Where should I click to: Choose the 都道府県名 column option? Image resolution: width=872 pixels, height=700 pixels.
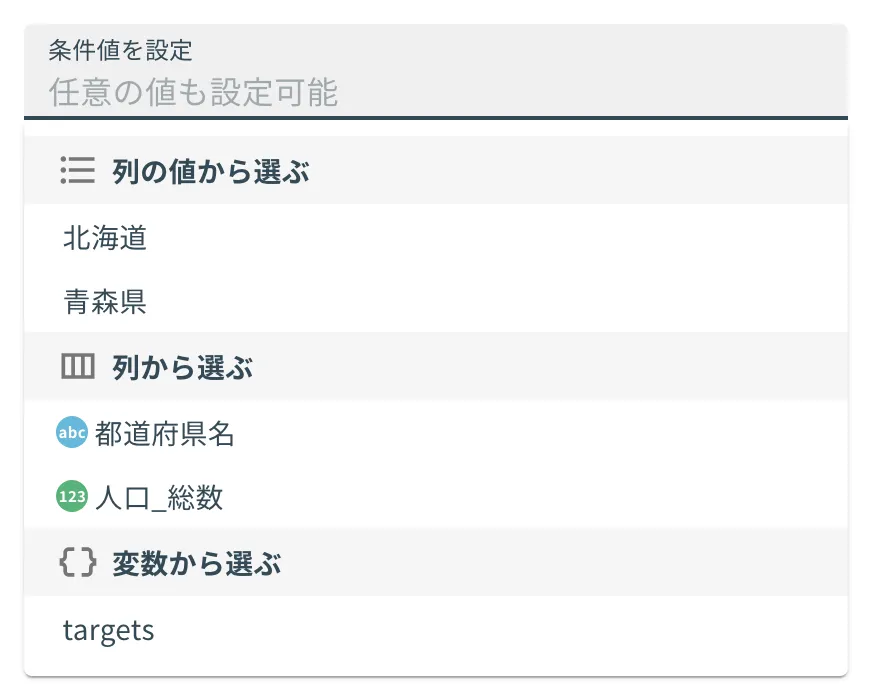436,433
